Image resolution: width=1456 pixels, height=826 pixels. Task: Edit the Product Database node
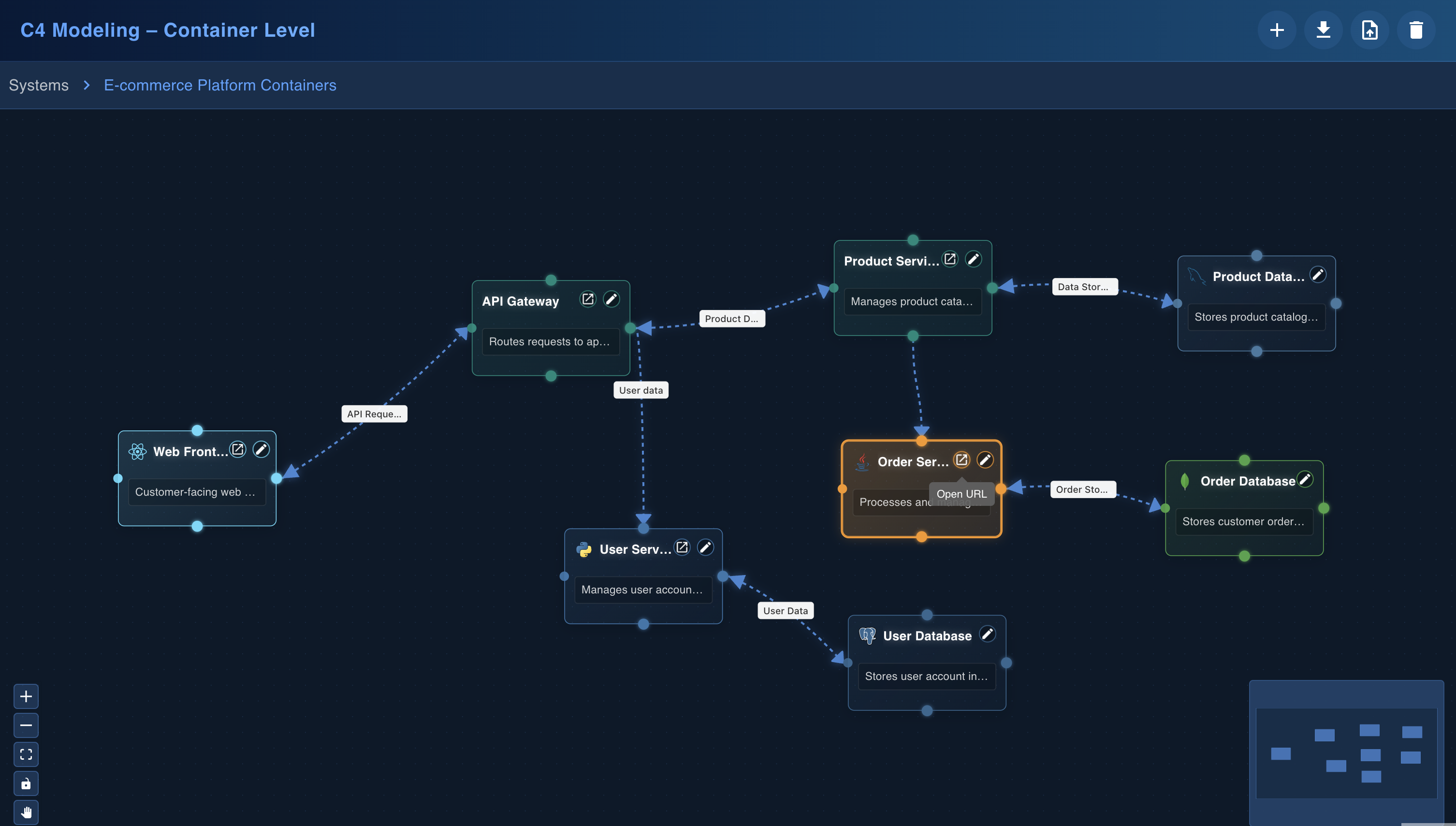(x=1318, y=275)
